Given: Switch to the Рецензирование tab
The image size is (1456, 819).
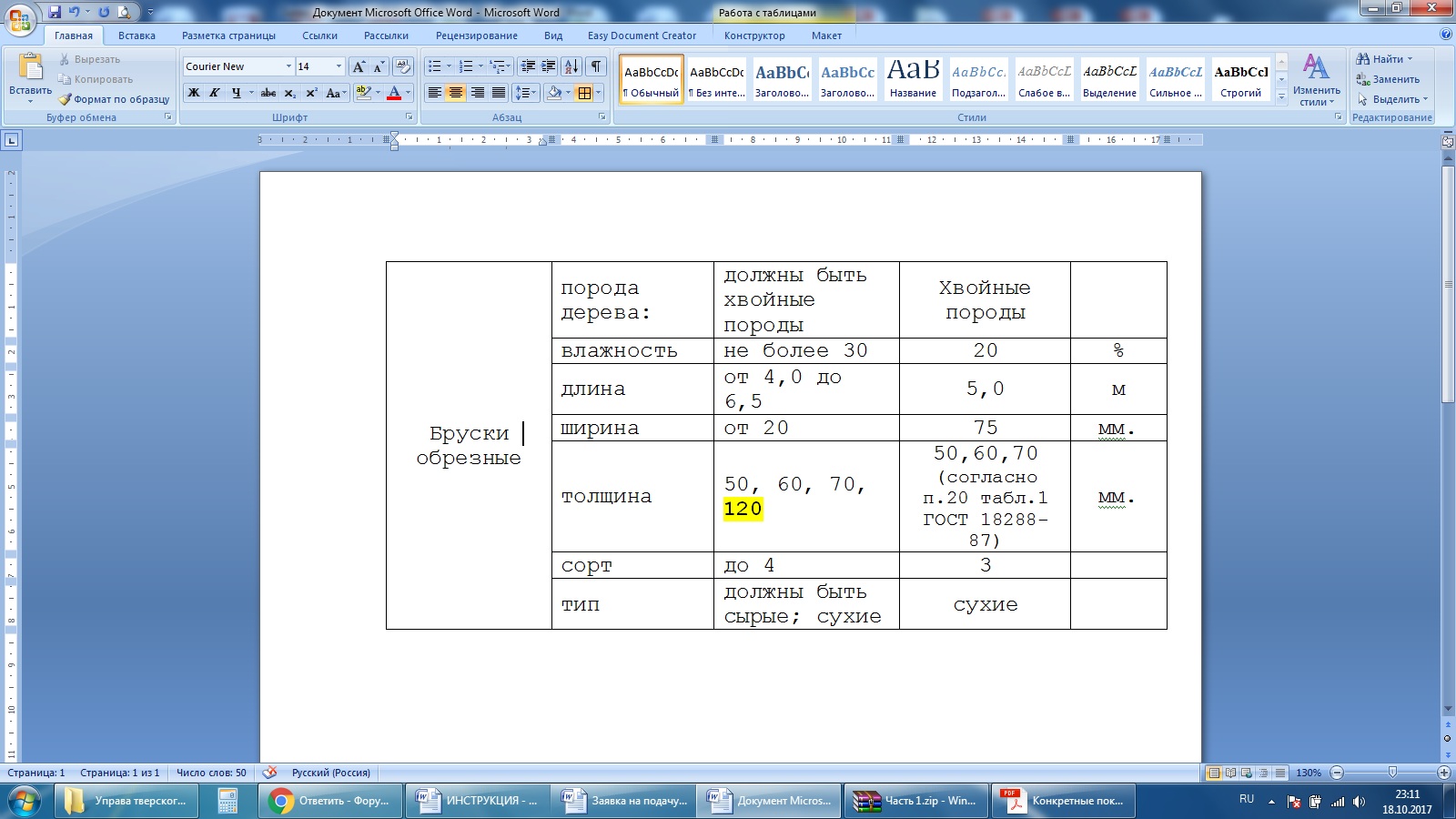Looking at the screenshot, I should coord(476,35).
